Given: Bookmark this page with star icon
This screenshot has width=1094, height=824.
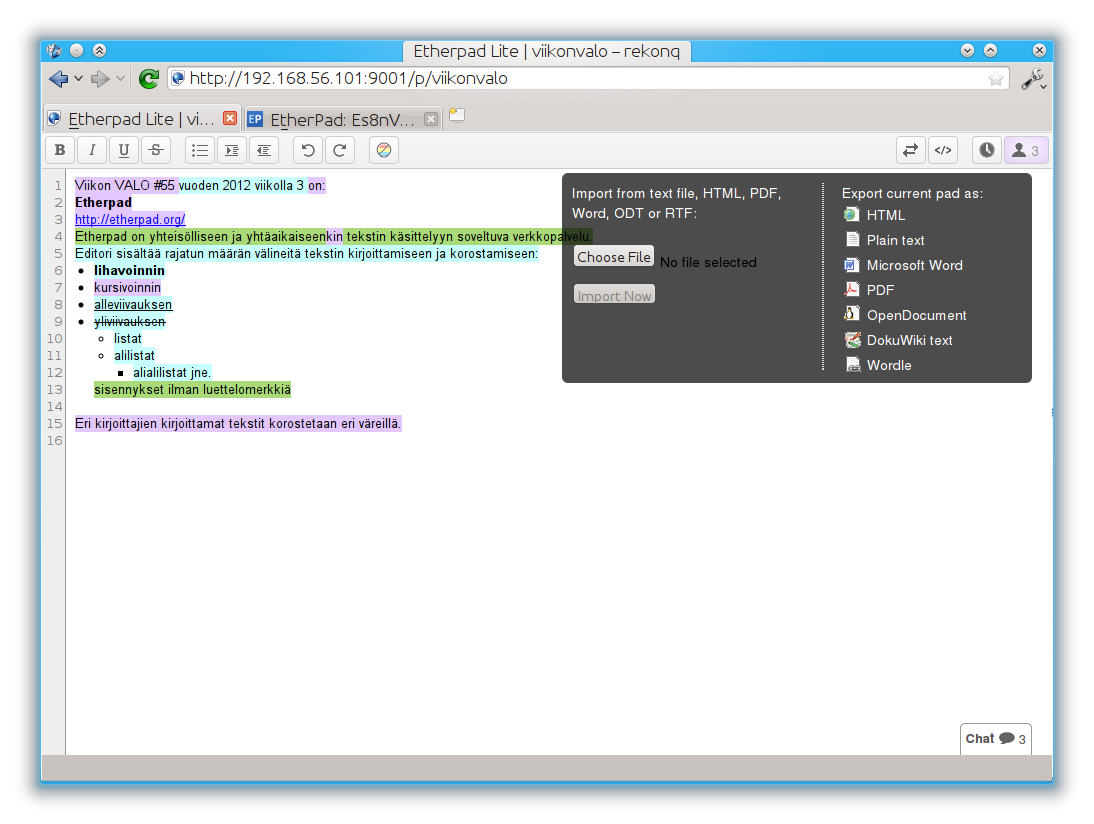Looking at the screenshot, I should point(996,79).
